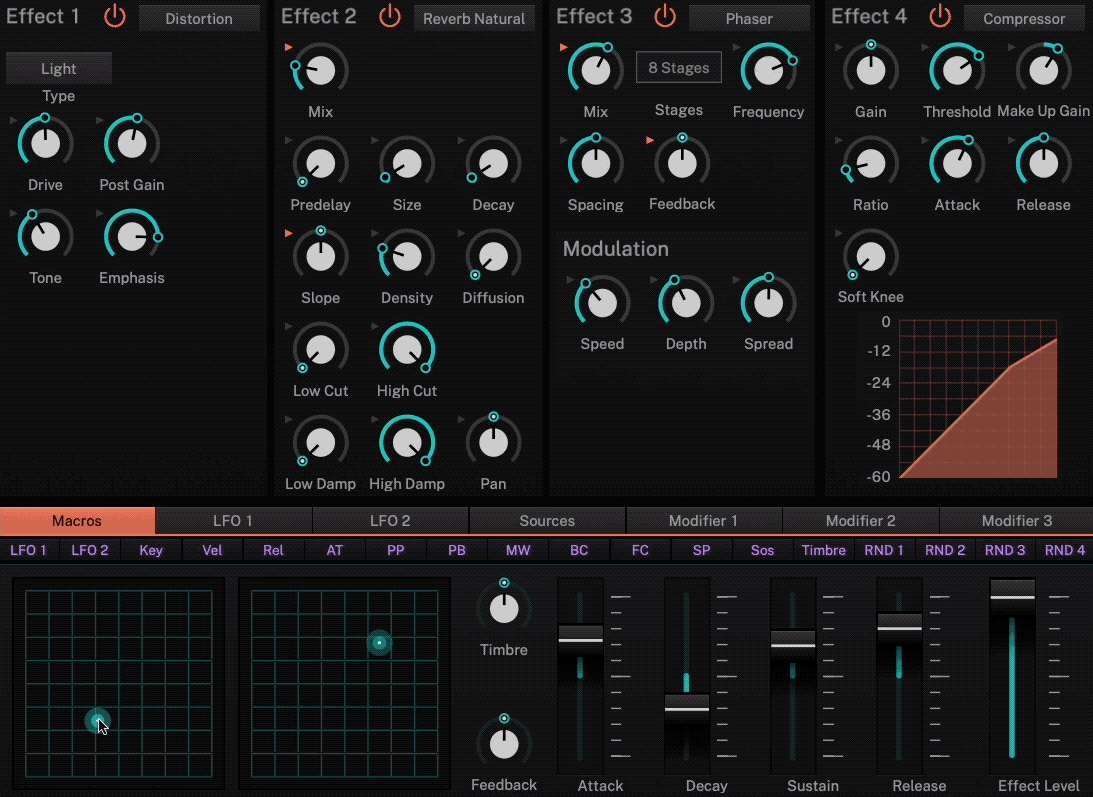Click the Decay envelope slider handle

[x=687, y=708]
